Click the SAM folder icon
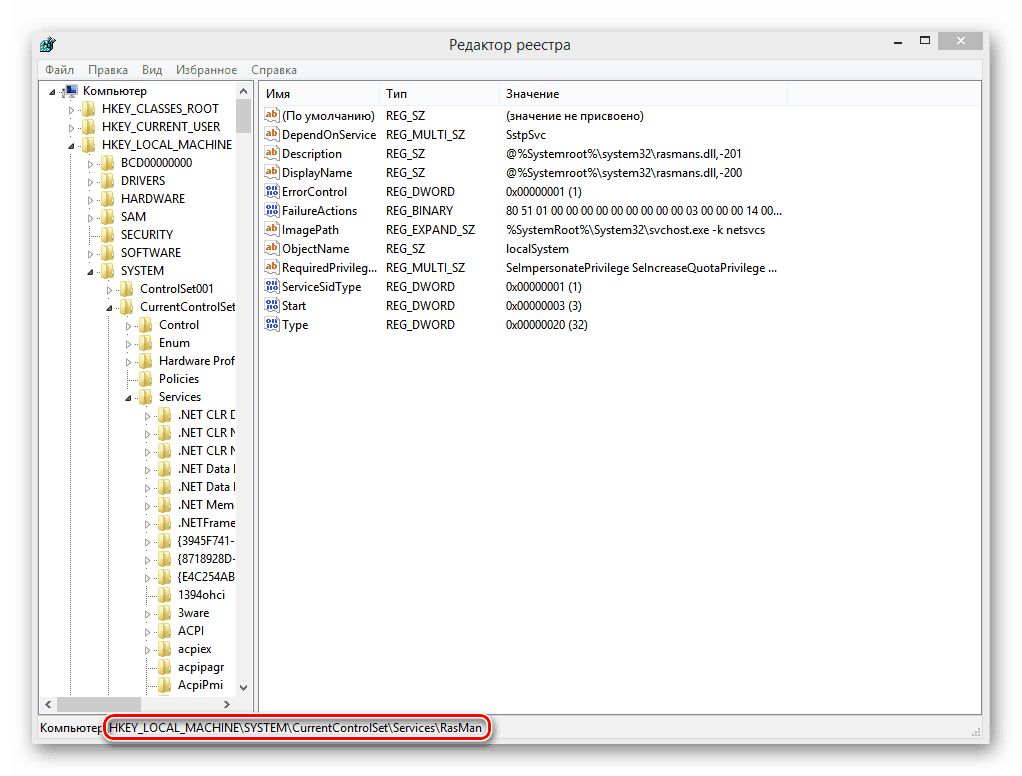 [108, 217]
